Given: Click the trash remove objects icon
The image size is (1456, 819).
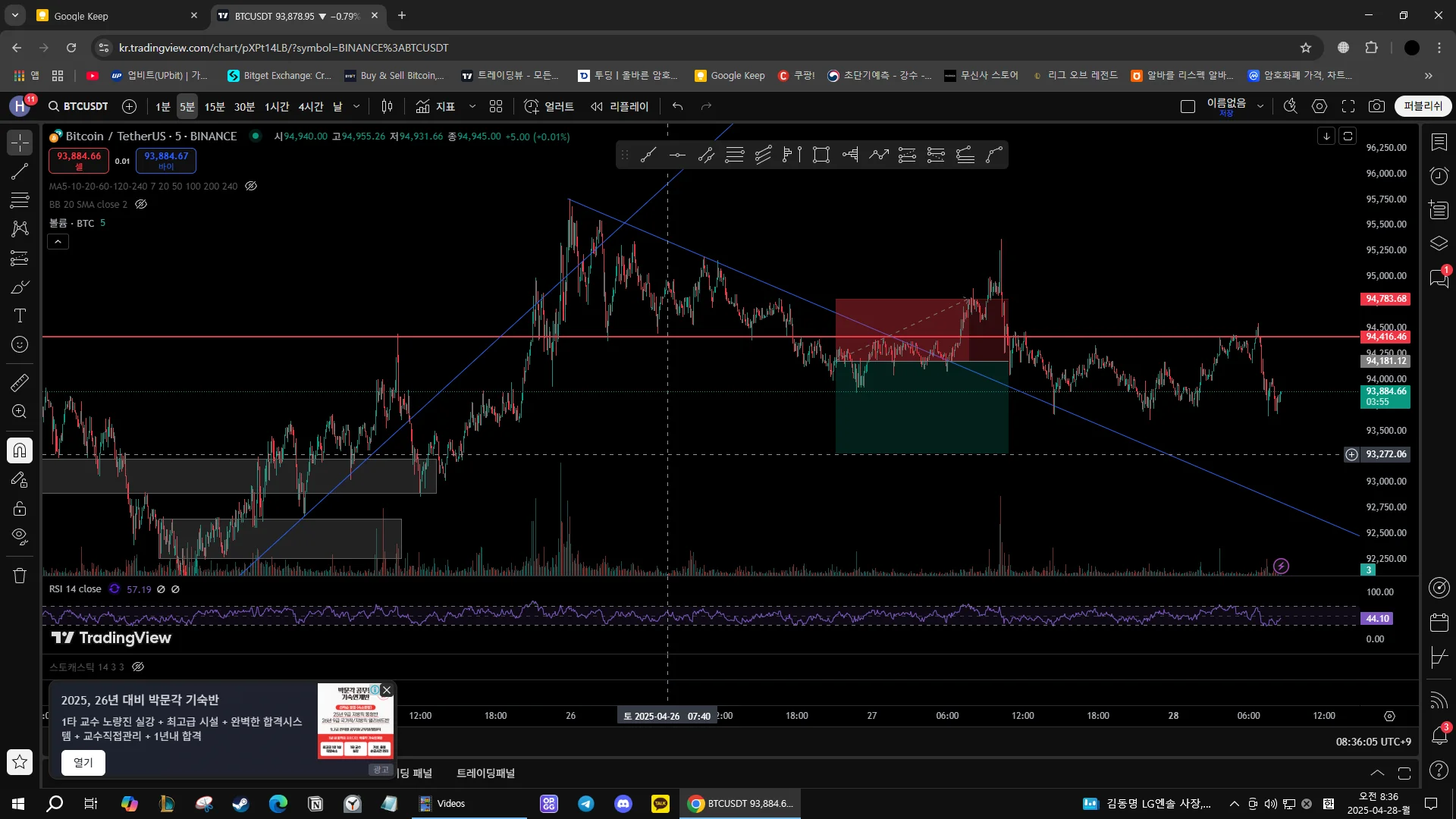Looking at the screenshot, I should pyautogui.click(x=20, y=576).
